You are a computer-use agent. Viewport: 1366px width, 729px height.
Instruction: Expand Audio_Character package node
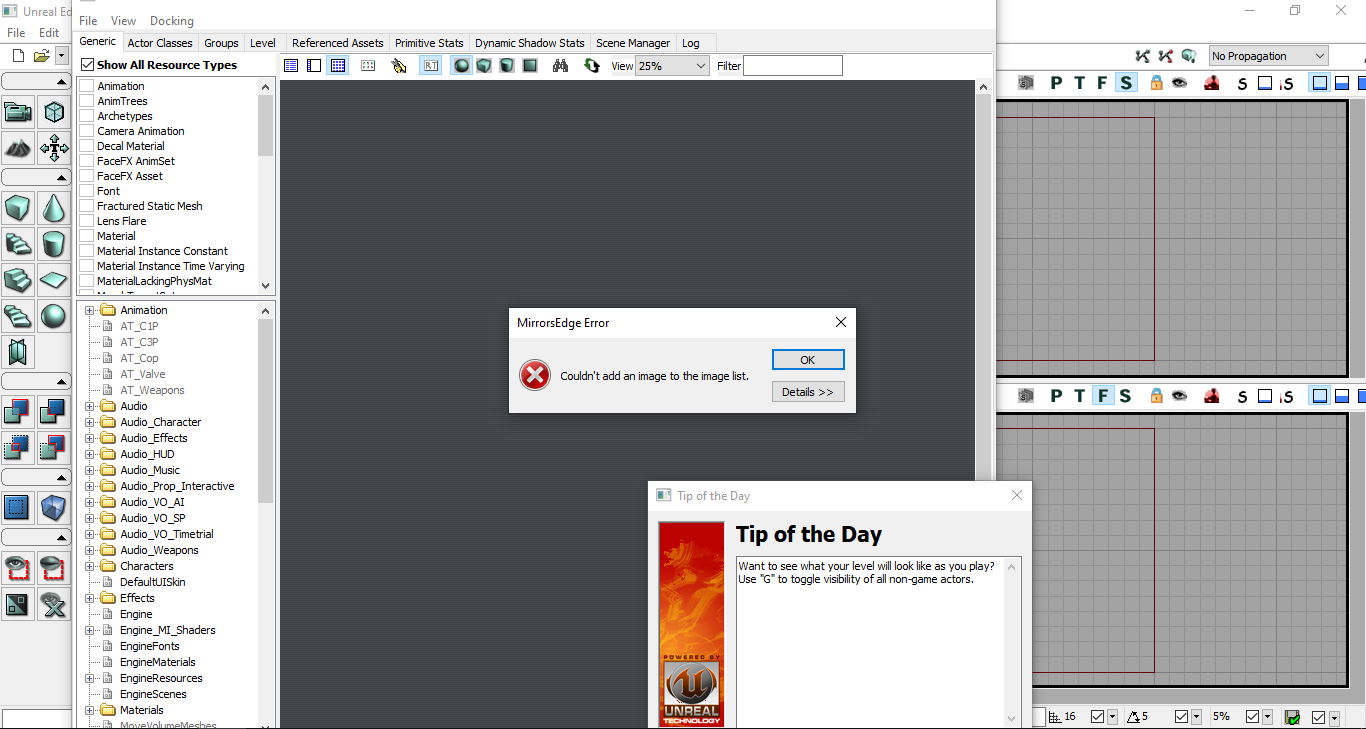[x=90, y=422]
